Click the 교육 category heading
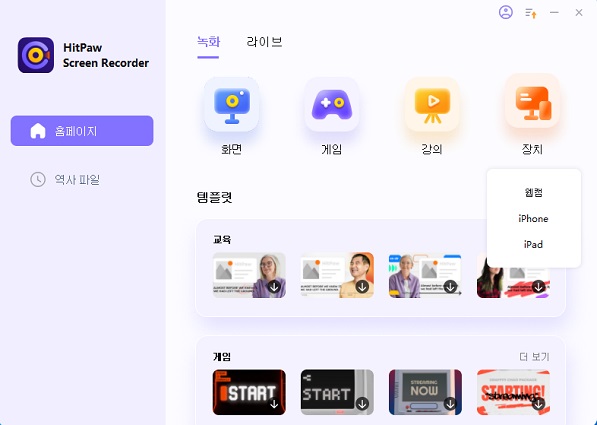The width and height of the screenshot is (597, 425). 222,240
